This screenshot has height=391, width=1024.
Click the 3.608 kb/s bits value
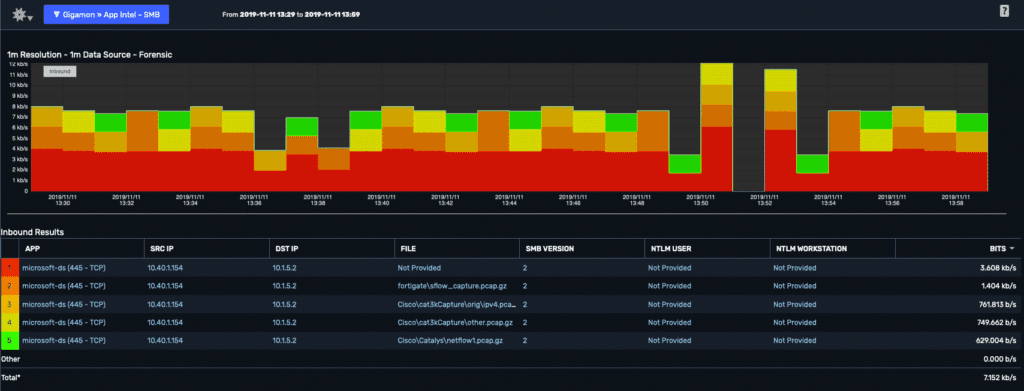click(997, 268)
